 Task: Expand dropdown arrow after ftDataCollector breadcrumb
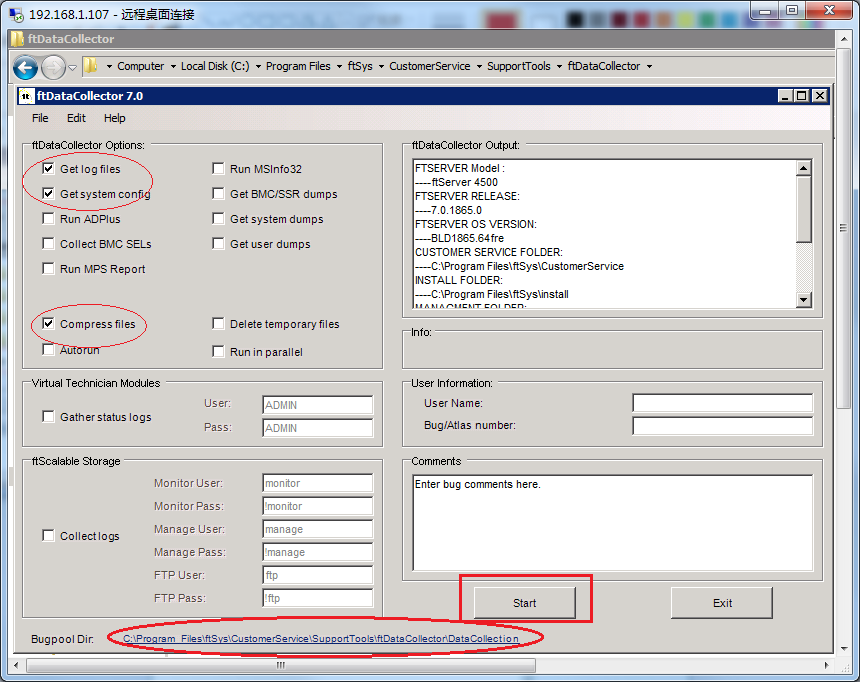point(649,66)
